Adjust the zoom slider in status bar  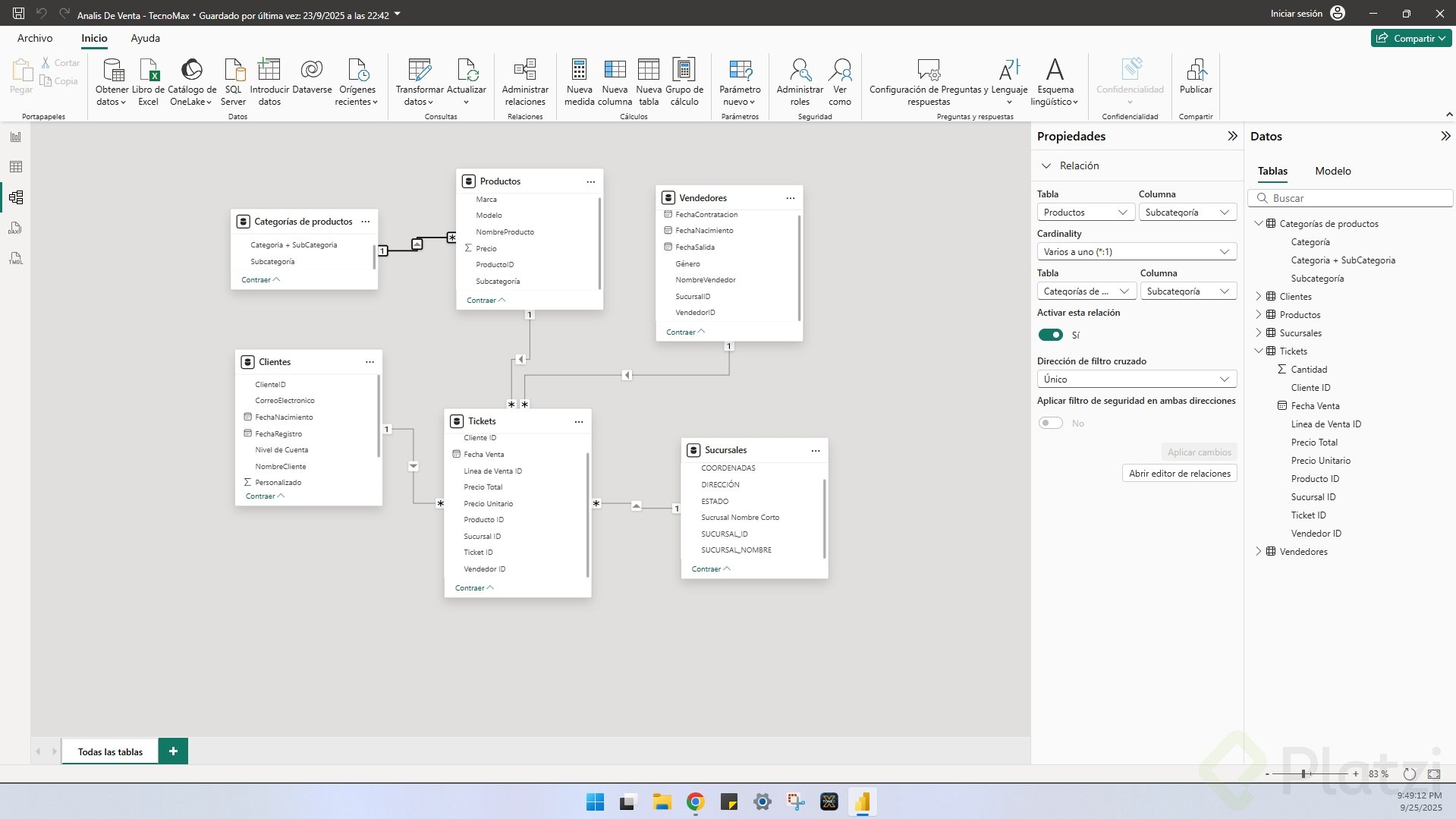click(1303, 774)
